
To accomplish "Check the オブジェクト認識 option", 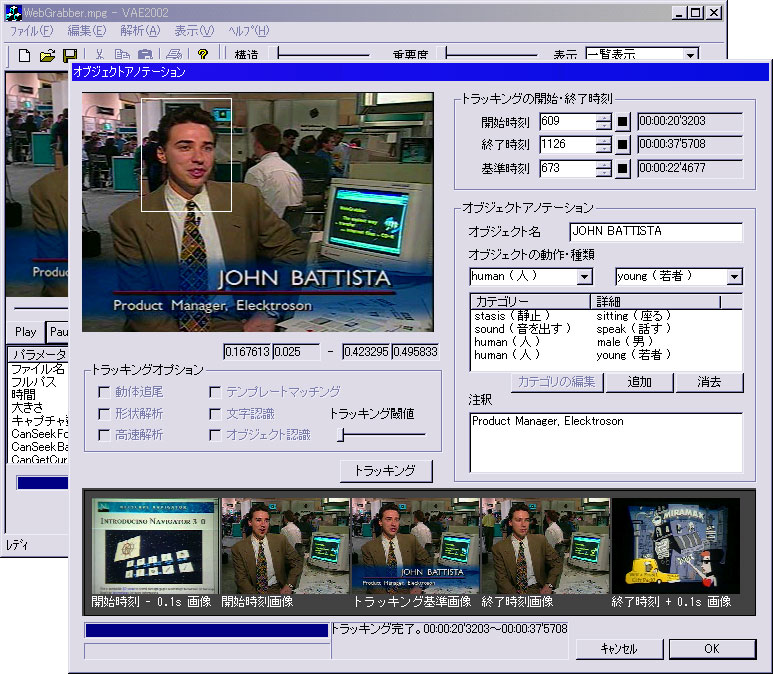I will (215, 435).
